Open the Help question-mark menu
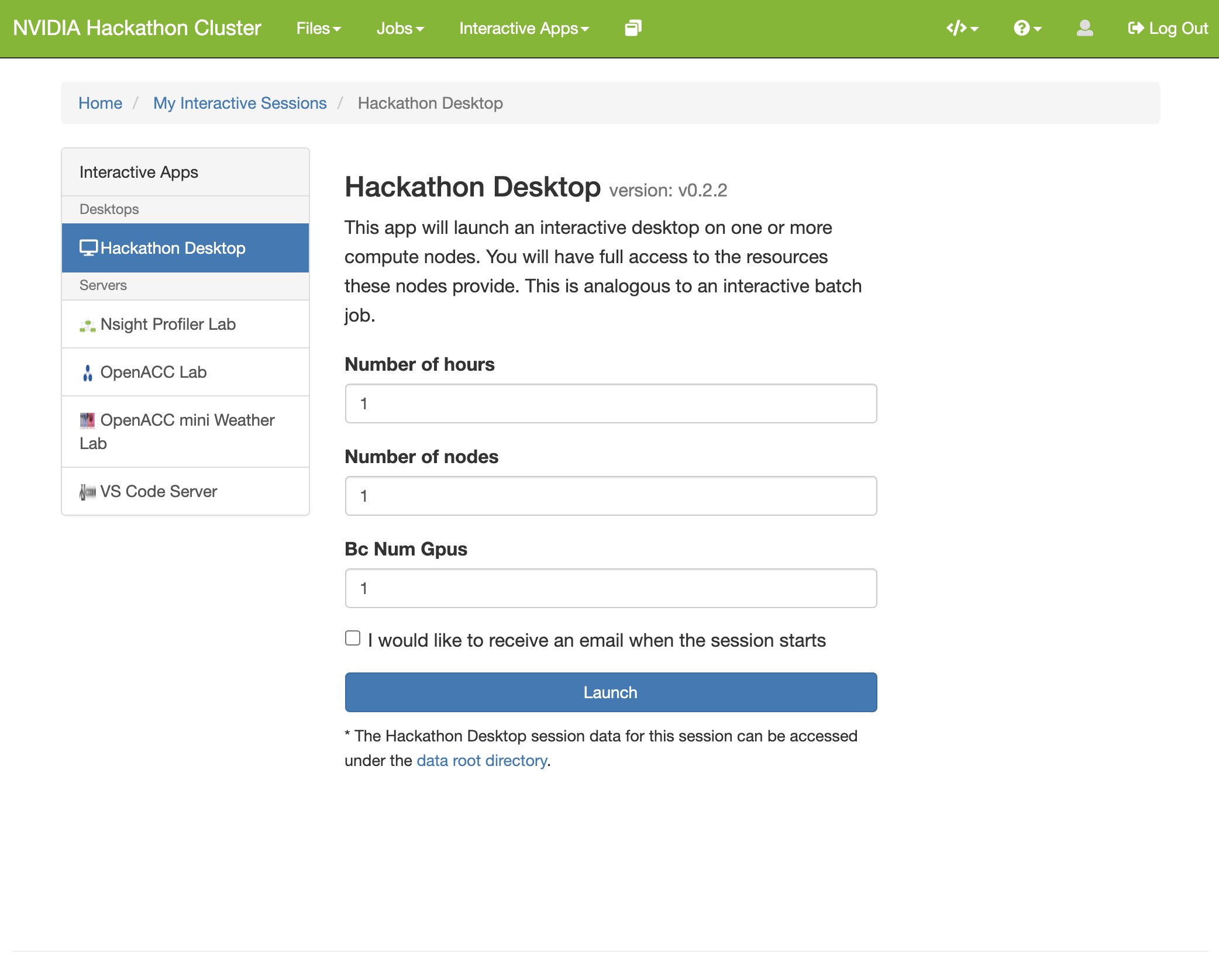The width and height of the screenshot is (1219, 980). pos(1028,28)
